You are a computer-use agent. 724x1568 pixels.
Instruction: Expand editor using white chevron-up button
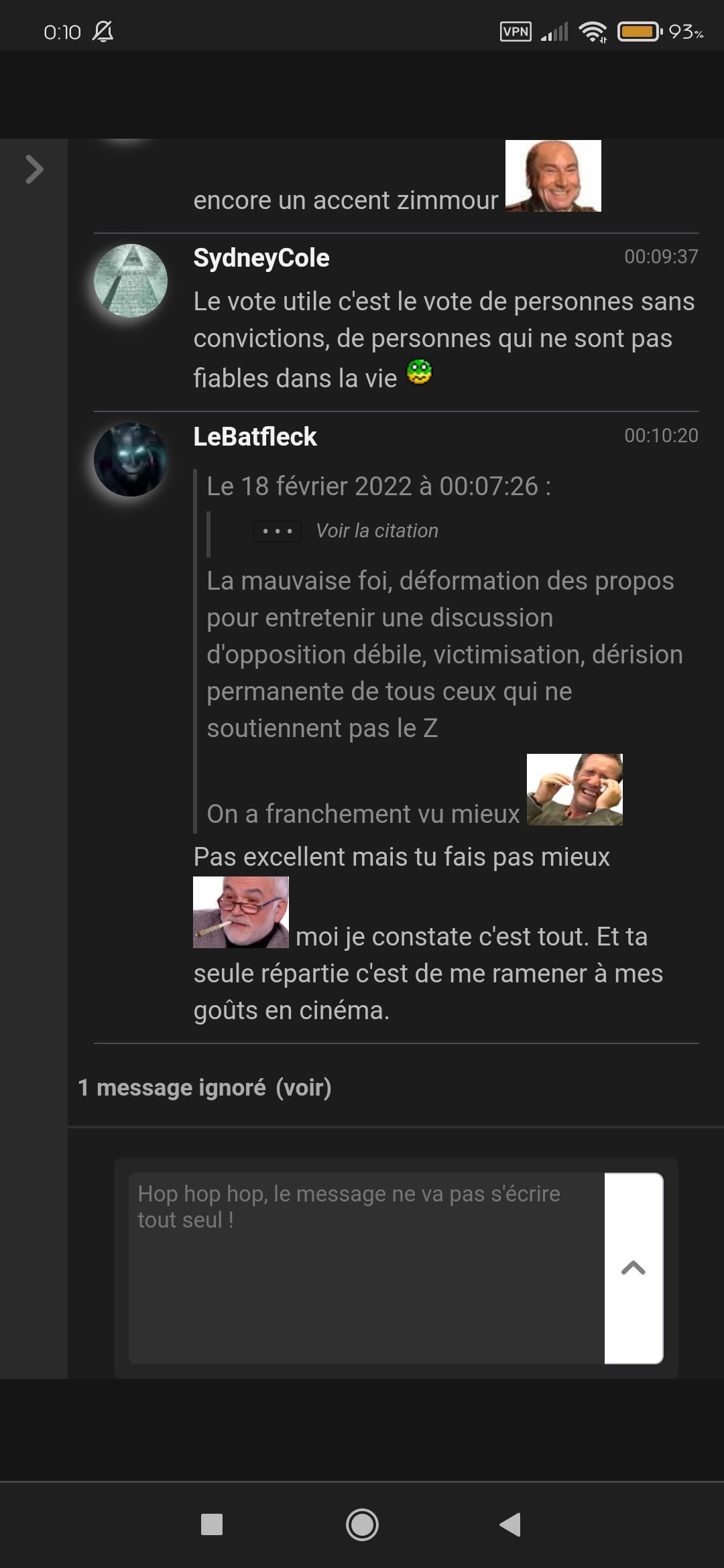633,1268
